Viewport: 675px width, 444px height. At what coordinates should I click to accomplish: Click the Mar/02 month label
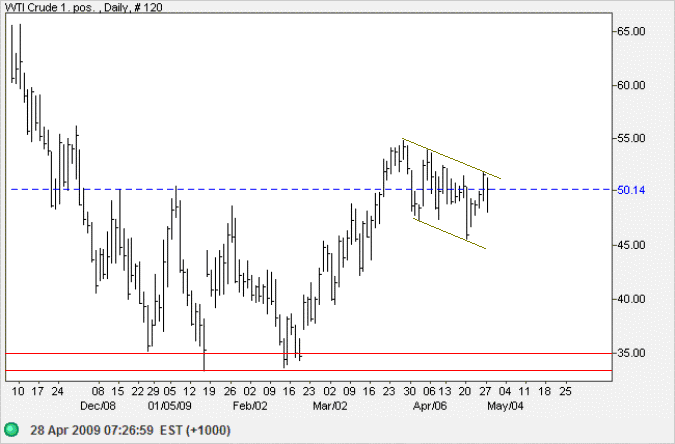[x=330, y=406]
